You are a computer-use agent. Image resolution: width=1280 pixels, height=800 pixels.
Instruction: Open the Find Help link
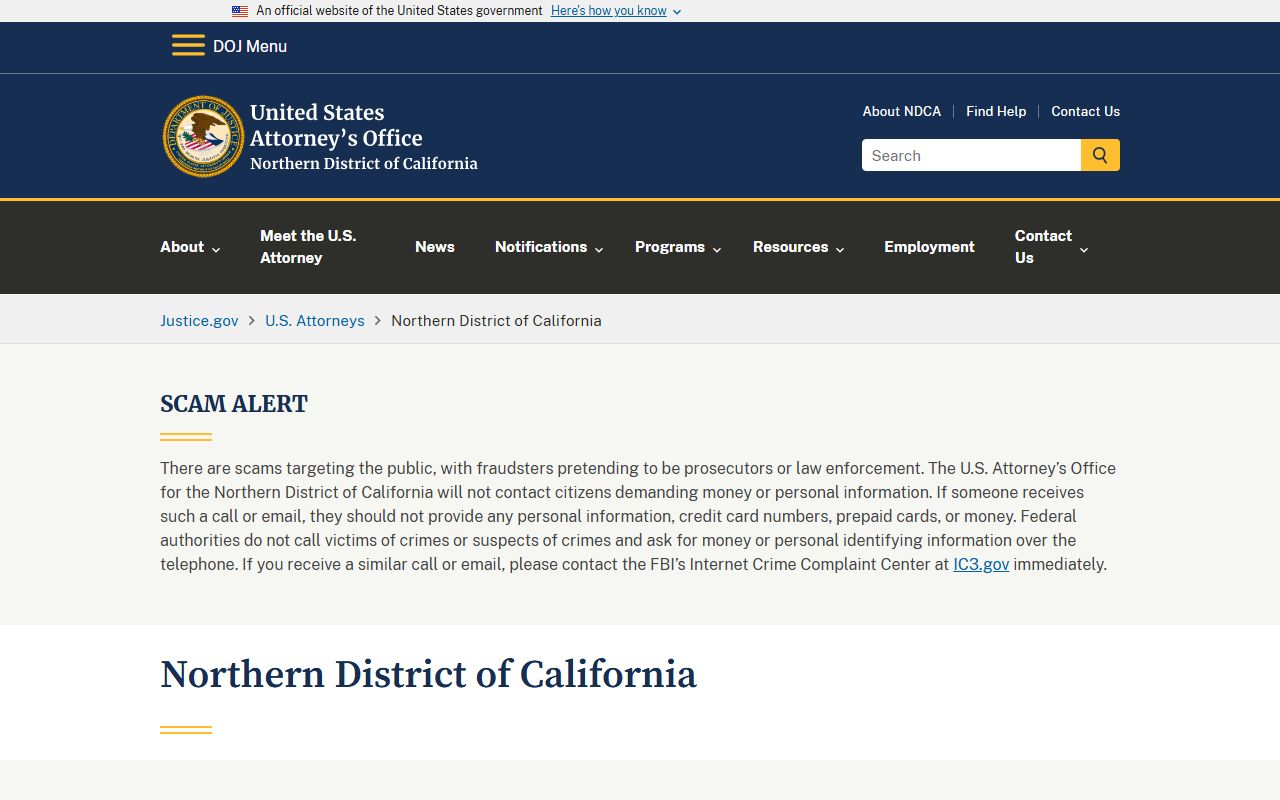tap(996, 111)
